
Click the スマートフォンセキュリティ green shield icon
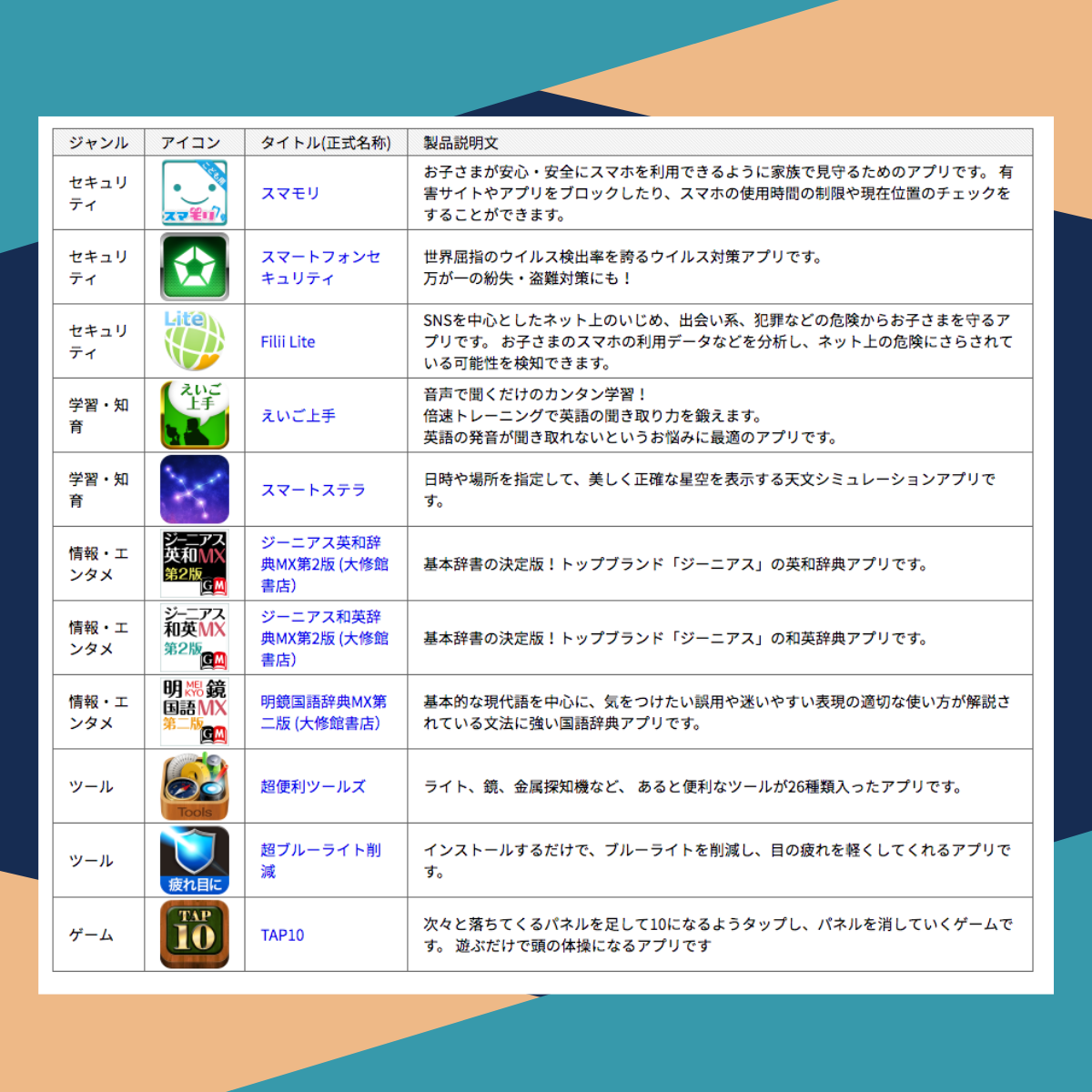point(195,267)
